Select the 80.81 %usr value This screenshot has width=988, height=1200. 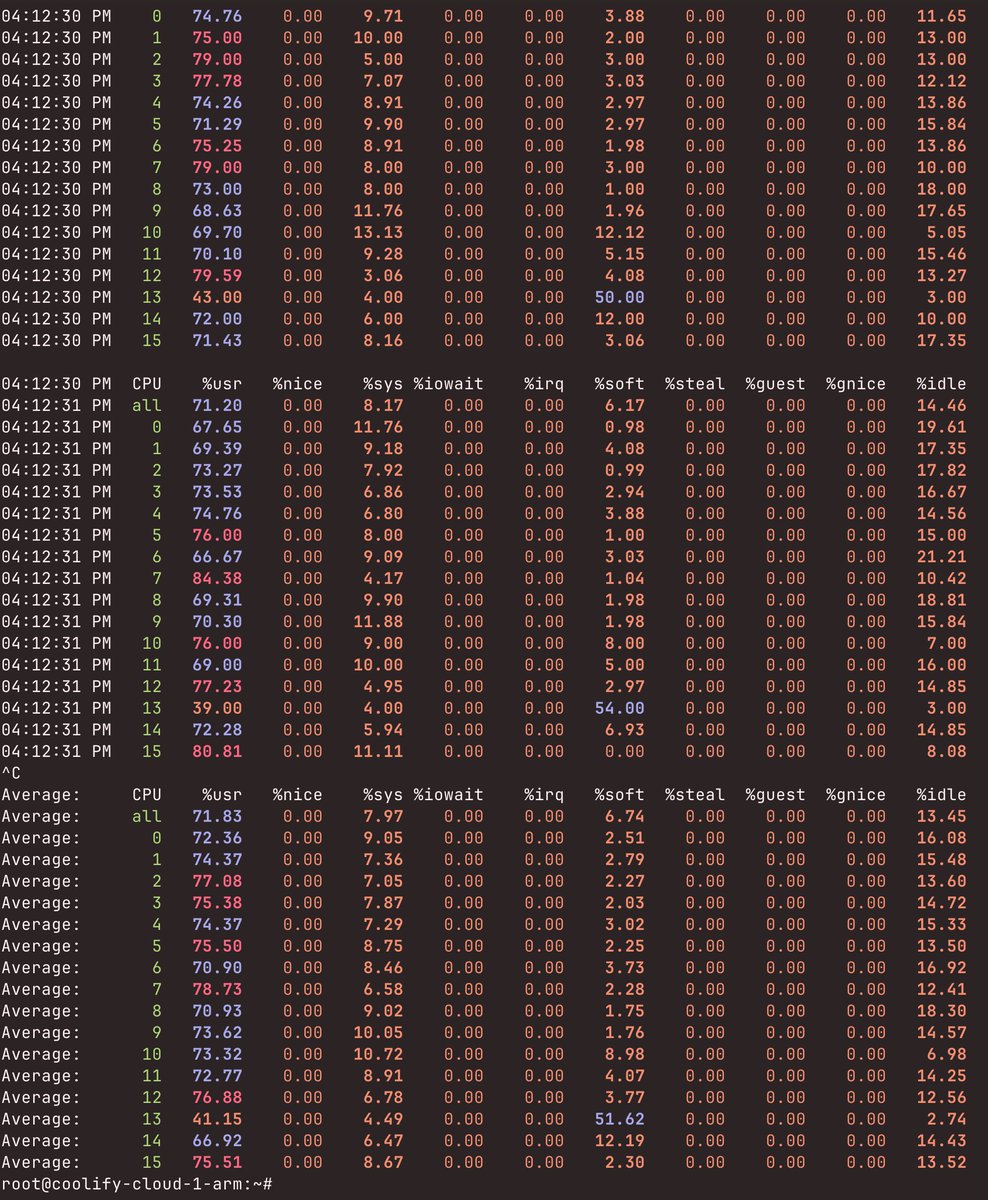217,751
